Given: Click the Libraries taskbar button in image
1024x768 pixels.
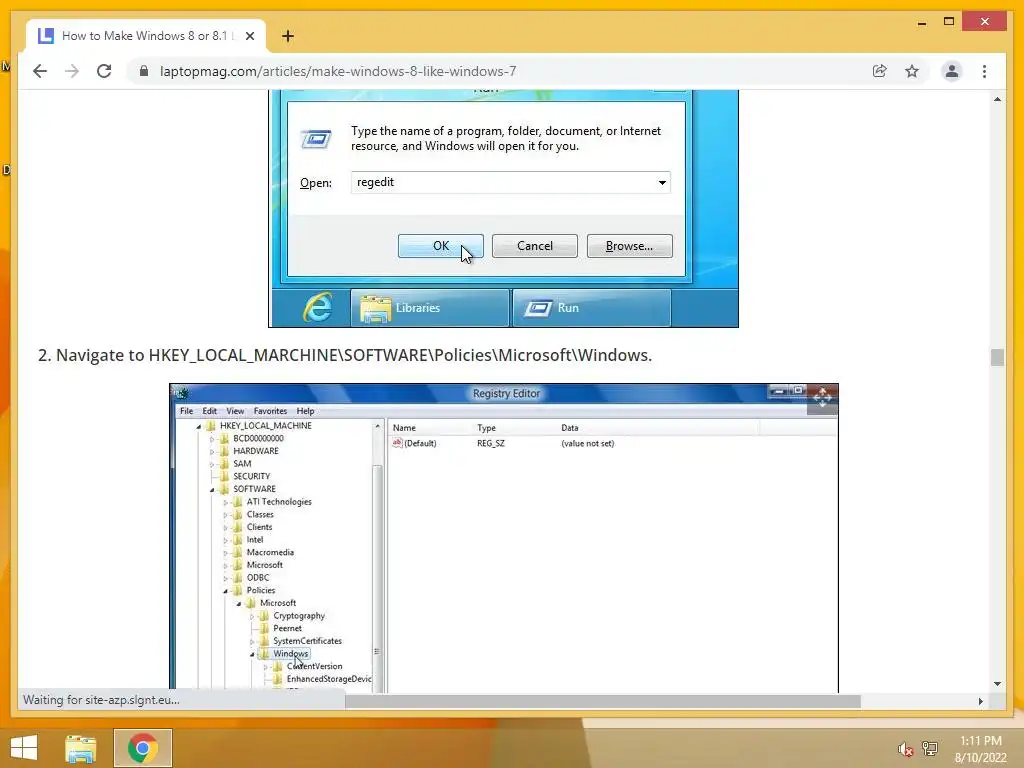Looking at the screenshot, I should 430,308.
